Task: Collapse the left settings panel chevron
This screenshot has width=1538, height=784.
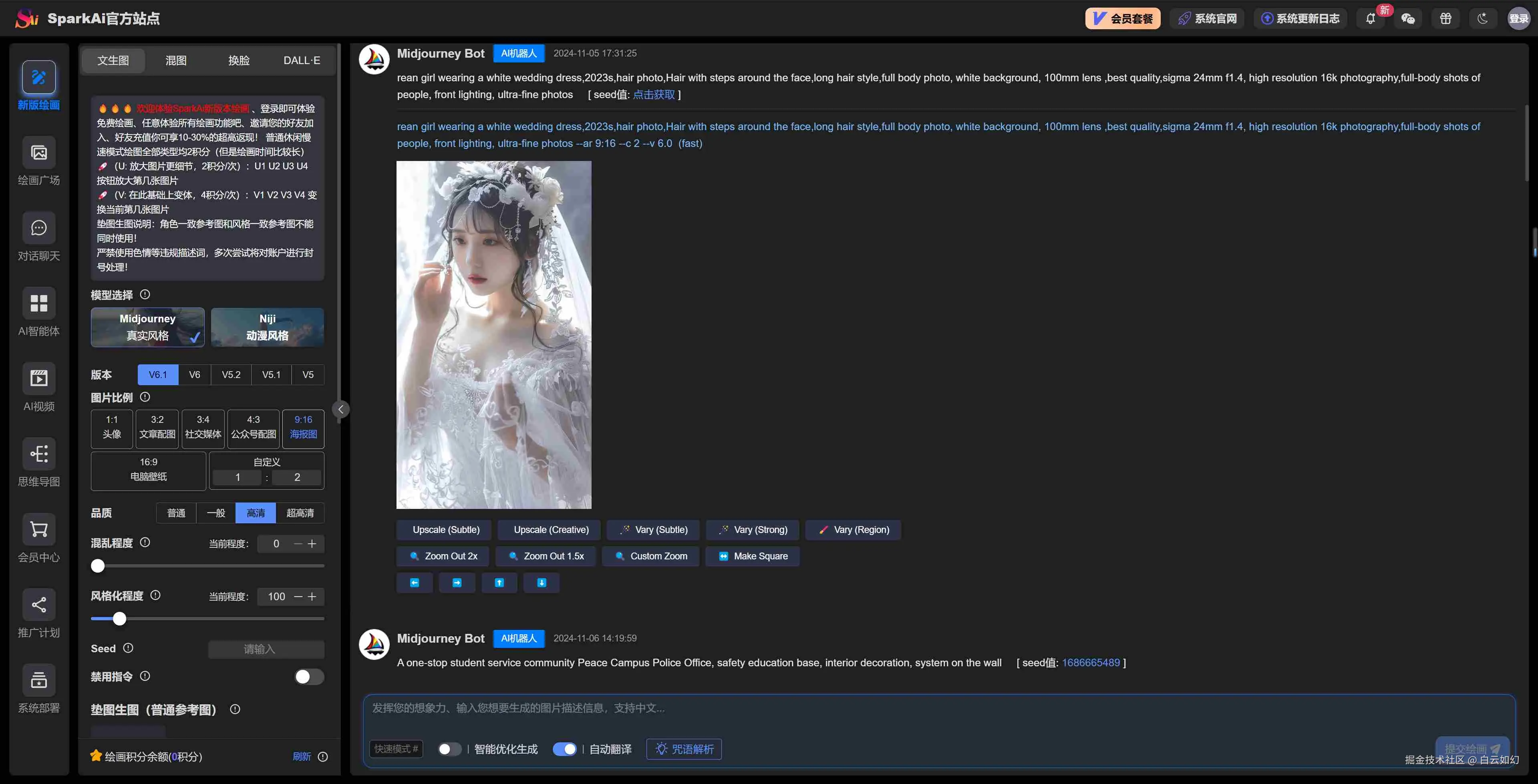Action: tap(340, 409)
